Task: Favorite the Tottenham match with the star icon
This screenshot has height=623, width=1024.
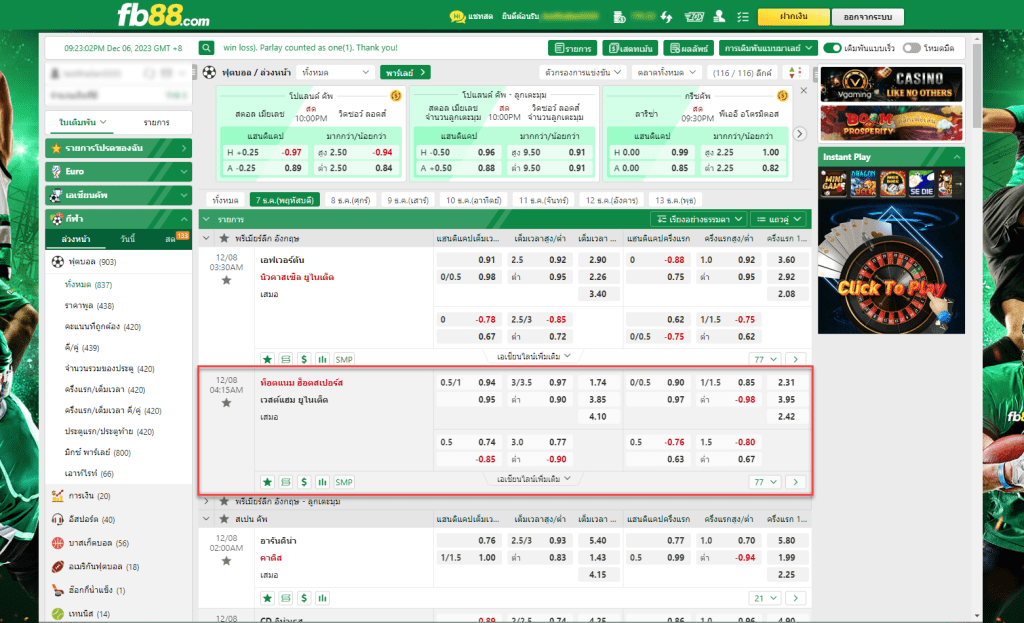Action: pyautogui.click(x=226, y=403)
